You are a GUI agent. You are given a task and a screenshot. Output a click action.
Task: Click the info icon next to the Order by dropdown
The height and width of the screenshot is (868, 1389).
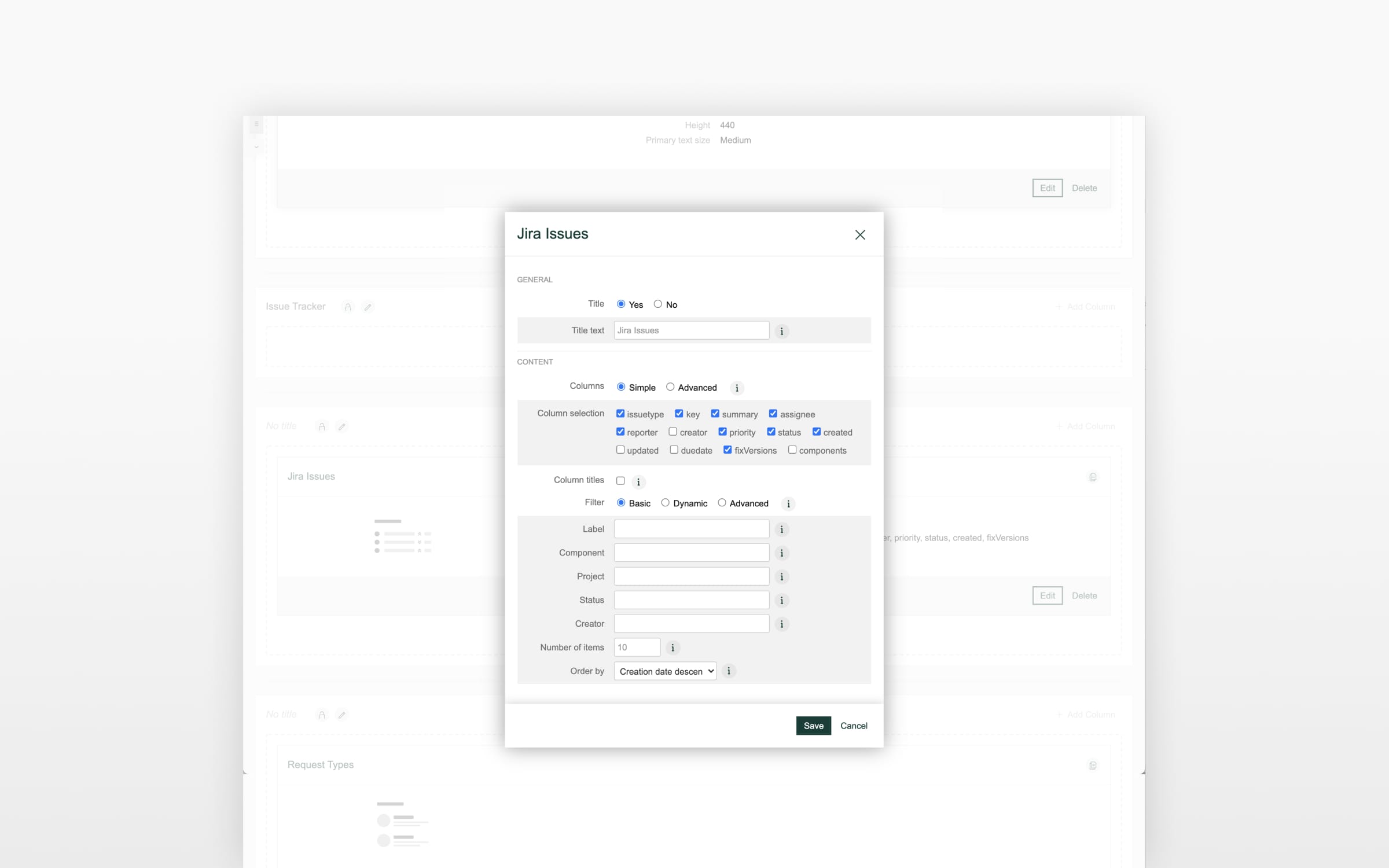[x=729, y=671]
